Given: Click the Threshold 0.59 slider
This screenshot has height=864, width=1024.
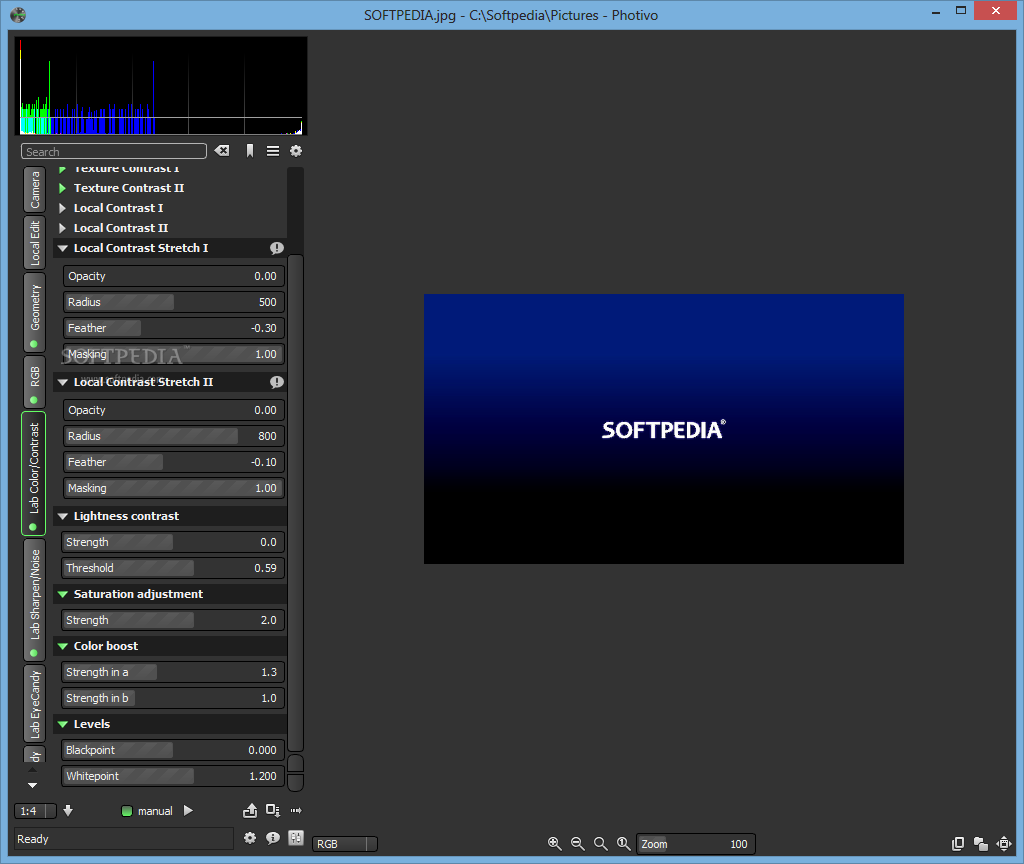Looking at the screenshot, I should (x=173, y=568).
